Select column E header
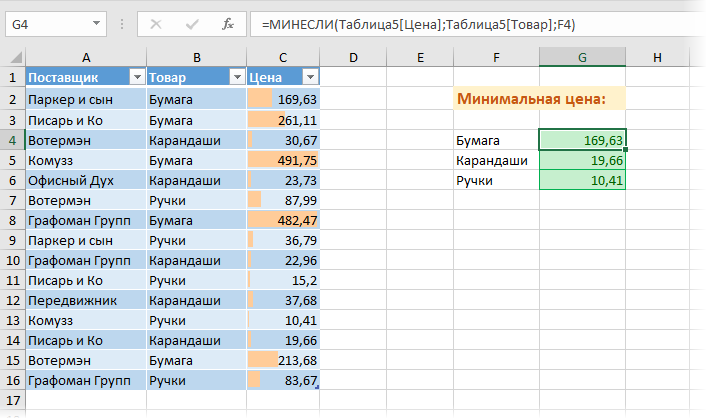The width and height of the screenshot is (707, 419). (420, 57)
